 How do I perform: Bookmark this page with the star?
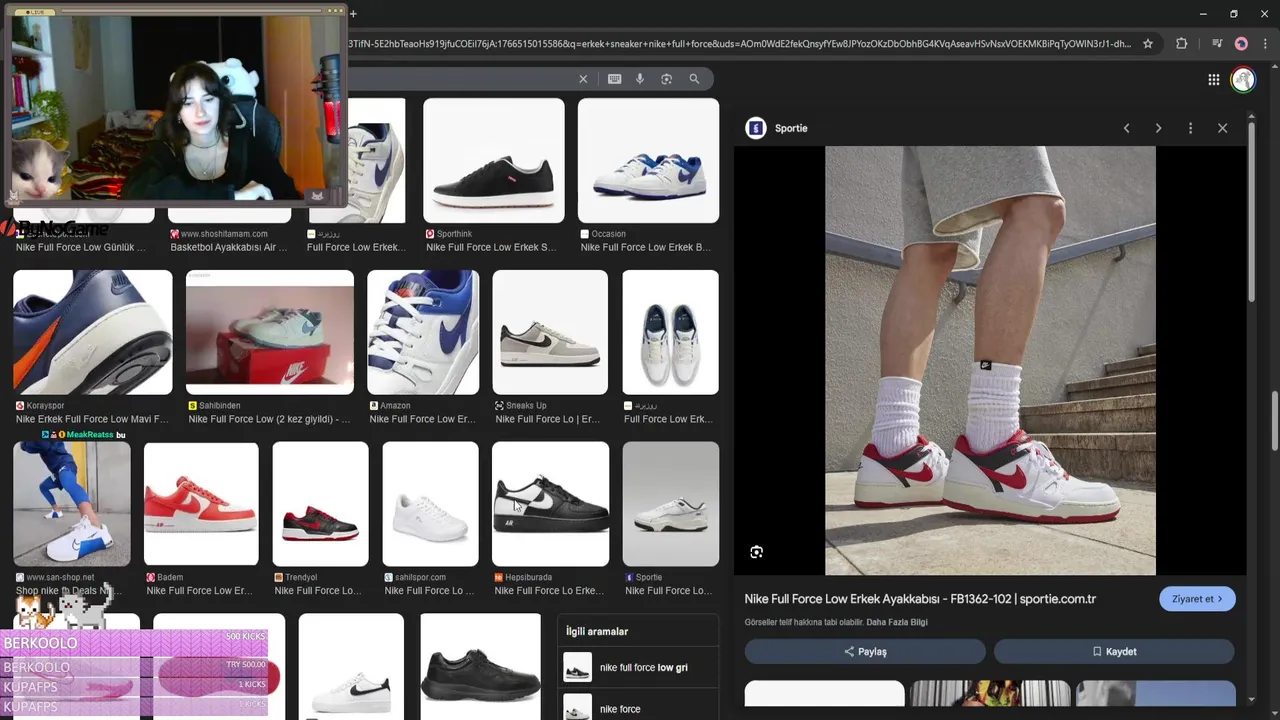pos(1148,44)
